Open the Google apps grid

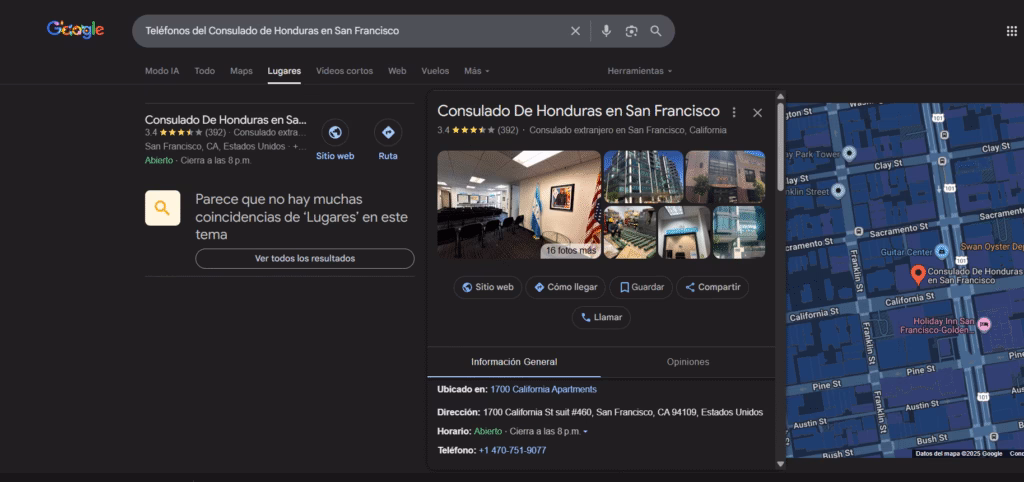pyautogui.click(x=1011, y=31)
